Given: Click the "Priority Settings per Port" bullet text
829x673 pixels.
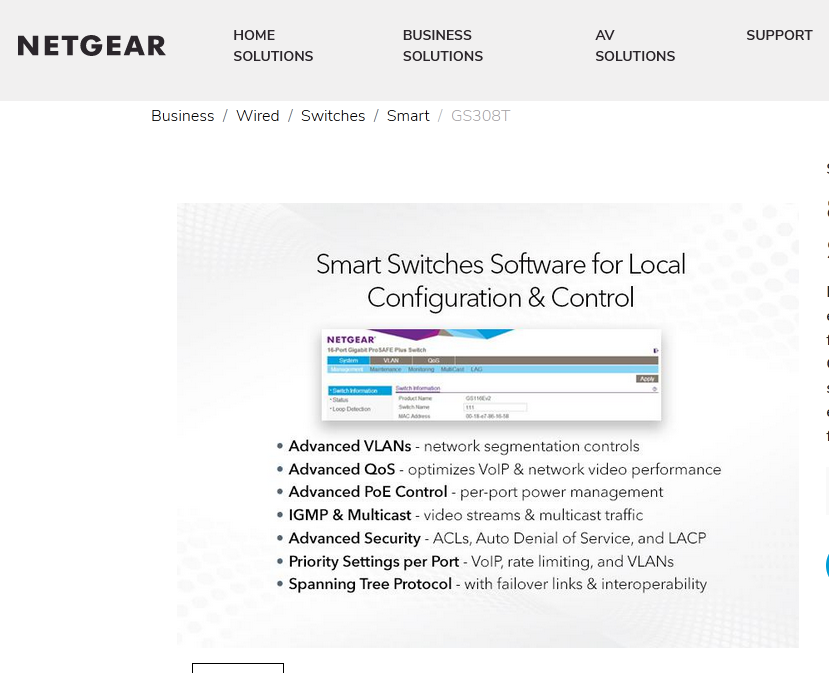Looking at the screenshot, I should tap(374, 561).
